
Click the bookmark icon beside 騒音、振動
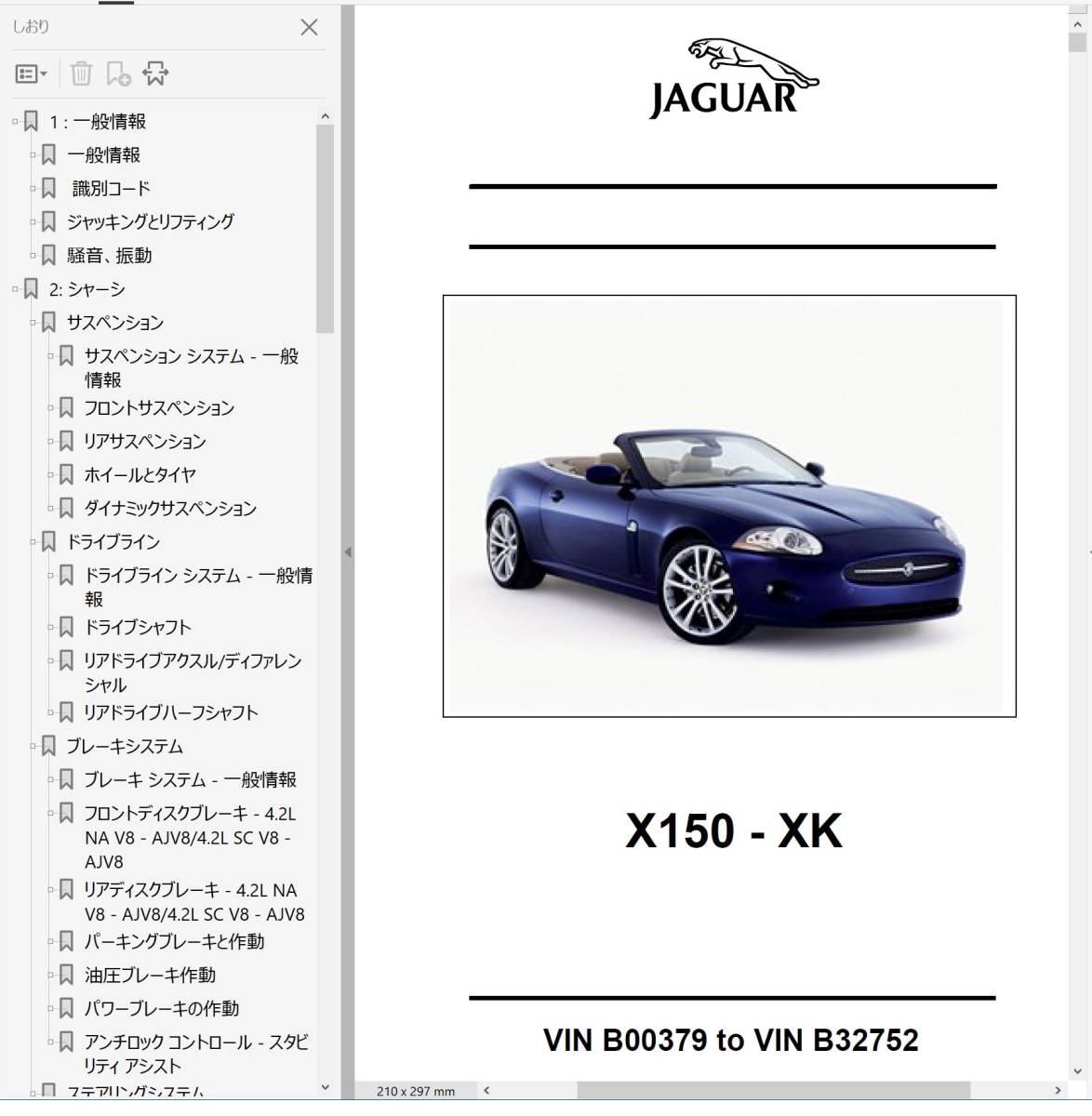click(x=48, y=256)
